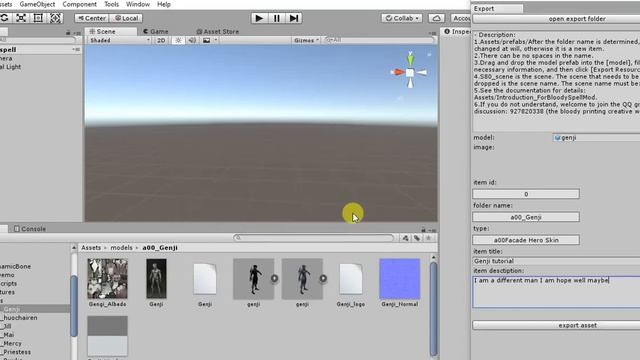Select the Export window tab
The height and width of the screenshot is (360, 640).
pyautogui.click(x=497, y=9)
